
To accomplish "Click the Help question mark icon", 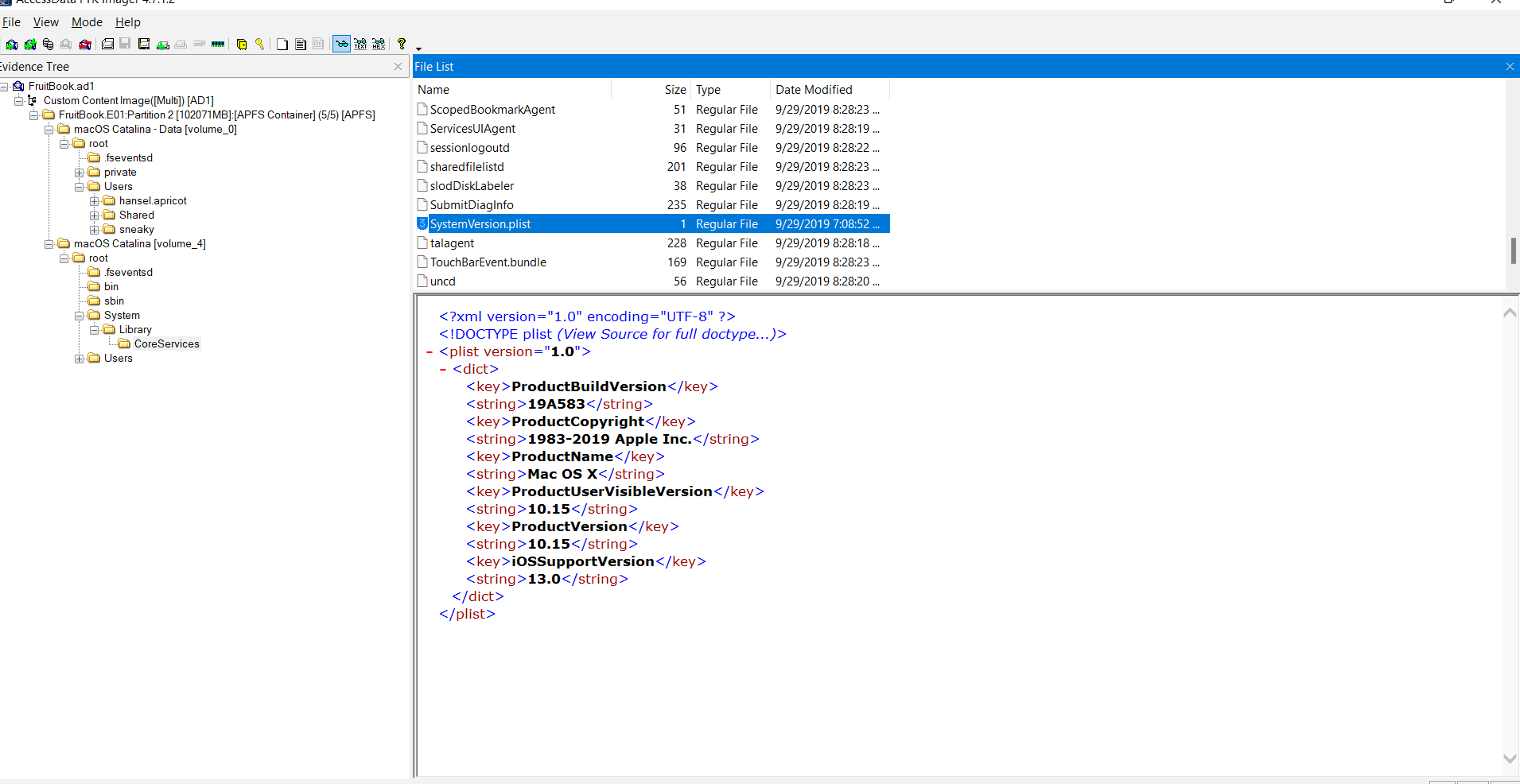I will point(402,44).
